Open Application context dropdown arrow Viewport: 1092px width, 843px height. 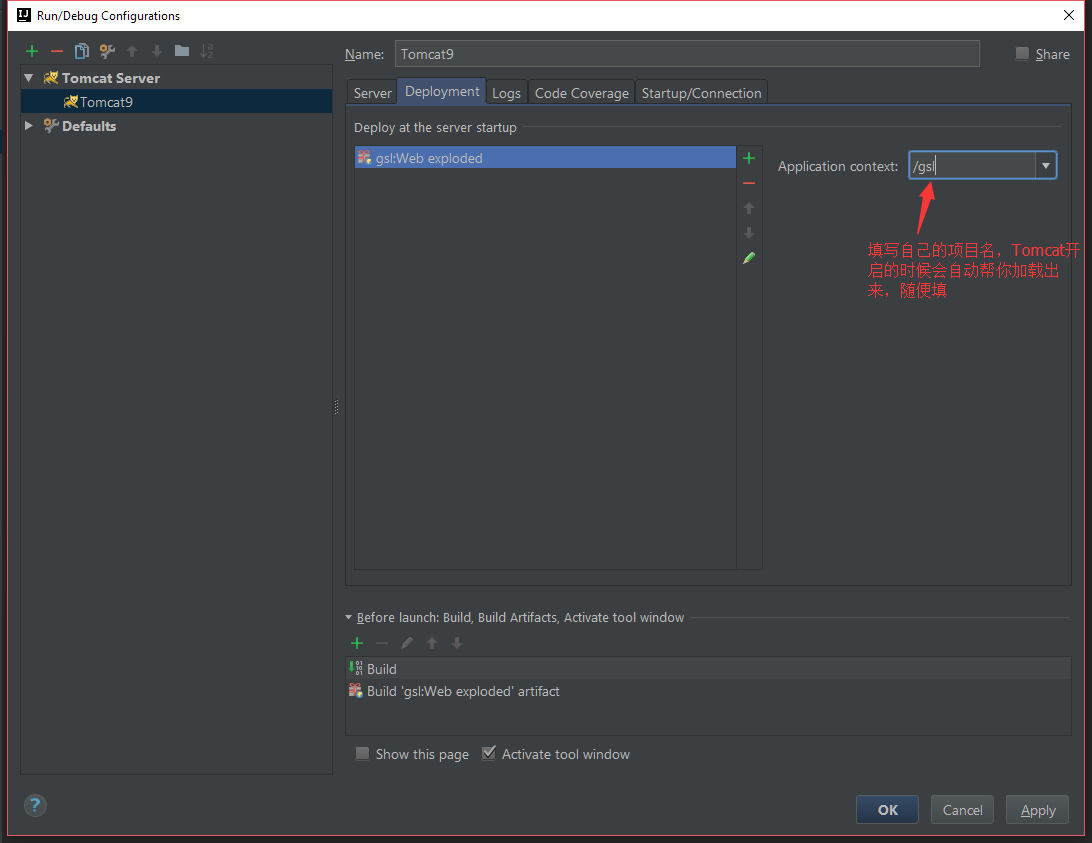pyautogui.click(x=1045, y=166)
